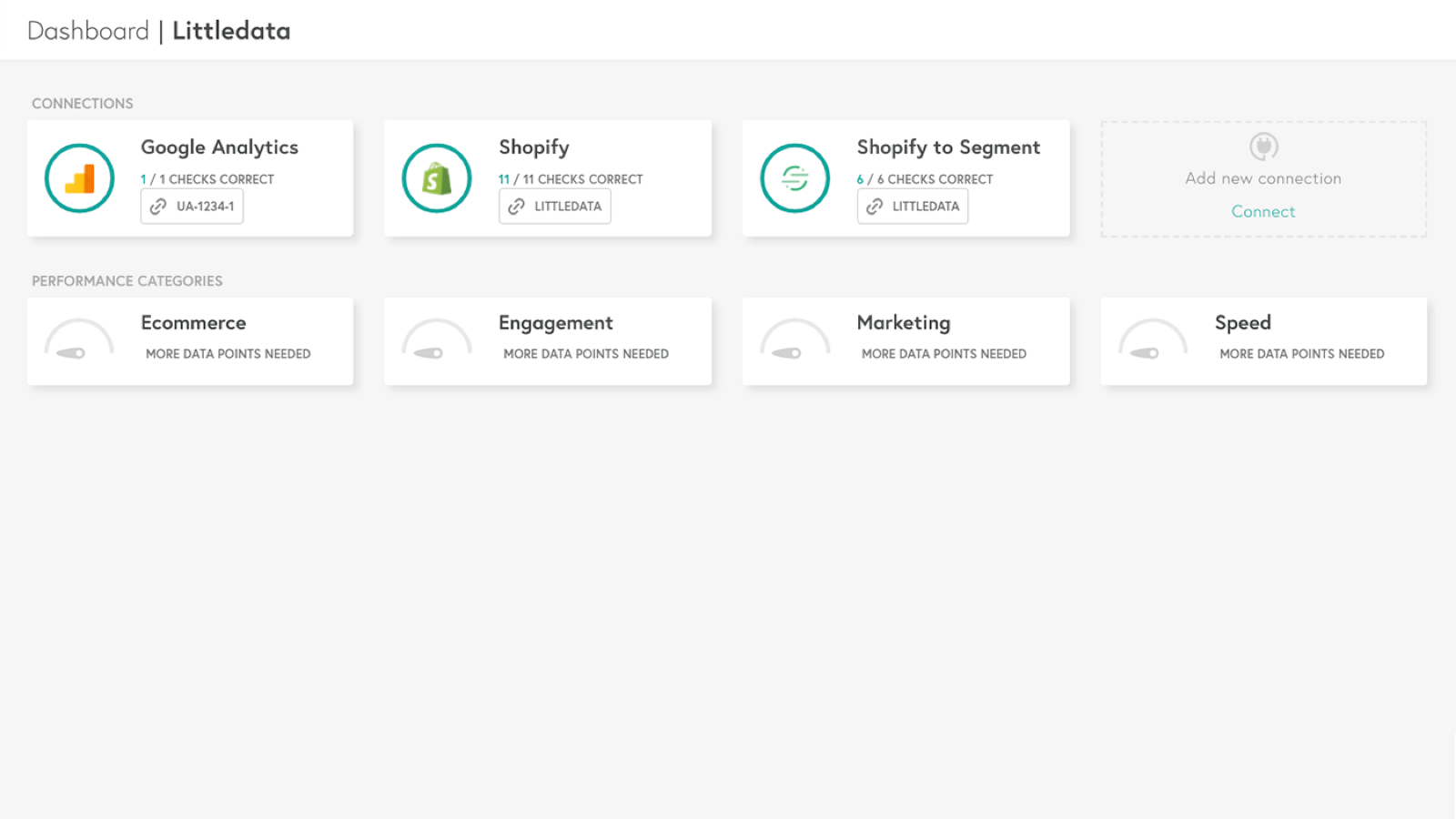Click the Ecommerce gauge icon
This screenshot has width=1456, height=819.
[79, 339]
